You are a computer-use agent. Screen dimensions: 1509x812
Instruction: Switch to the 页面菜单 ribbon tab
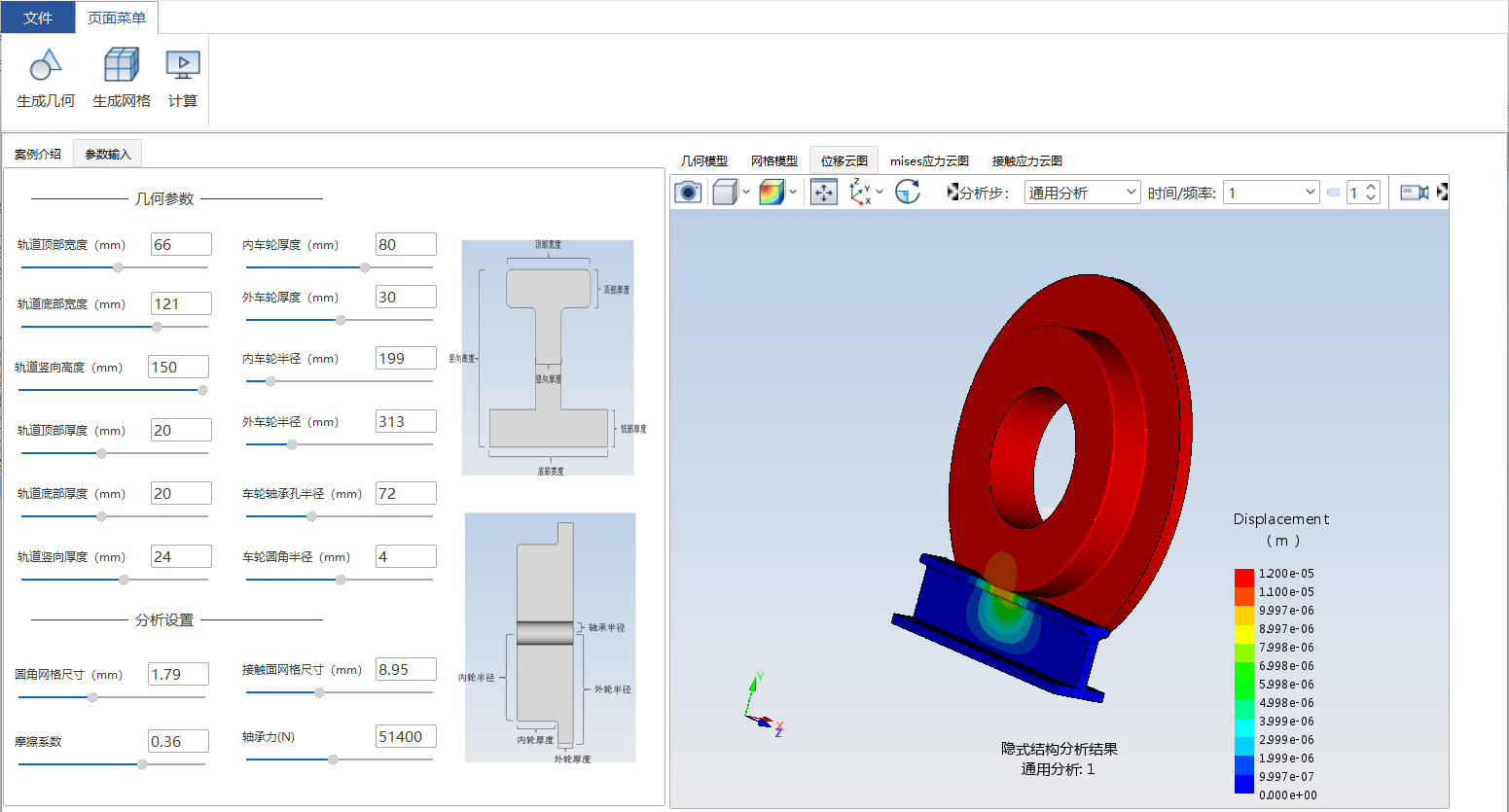pyautogui.click(x=117, y=18)
